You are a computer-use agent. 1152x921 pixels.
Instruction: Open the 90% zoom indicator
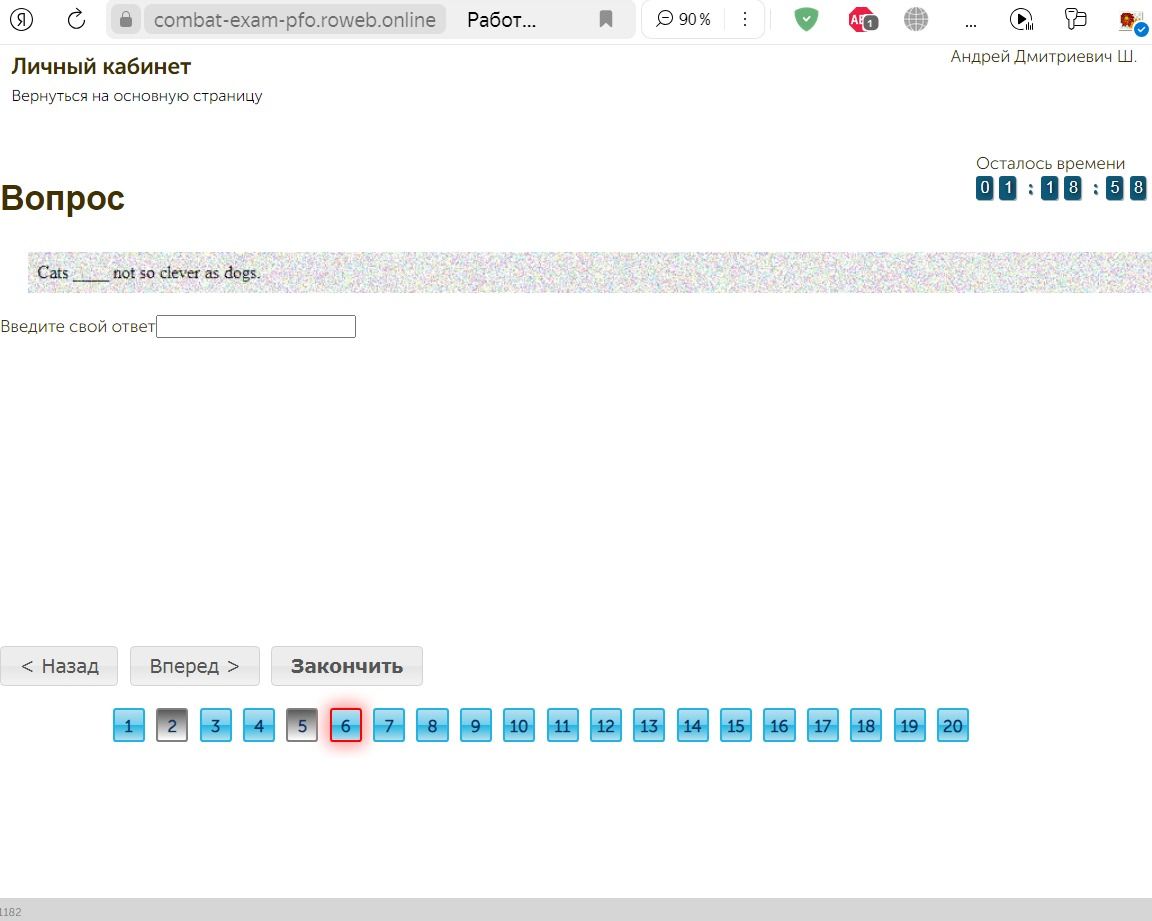point(683,19)
